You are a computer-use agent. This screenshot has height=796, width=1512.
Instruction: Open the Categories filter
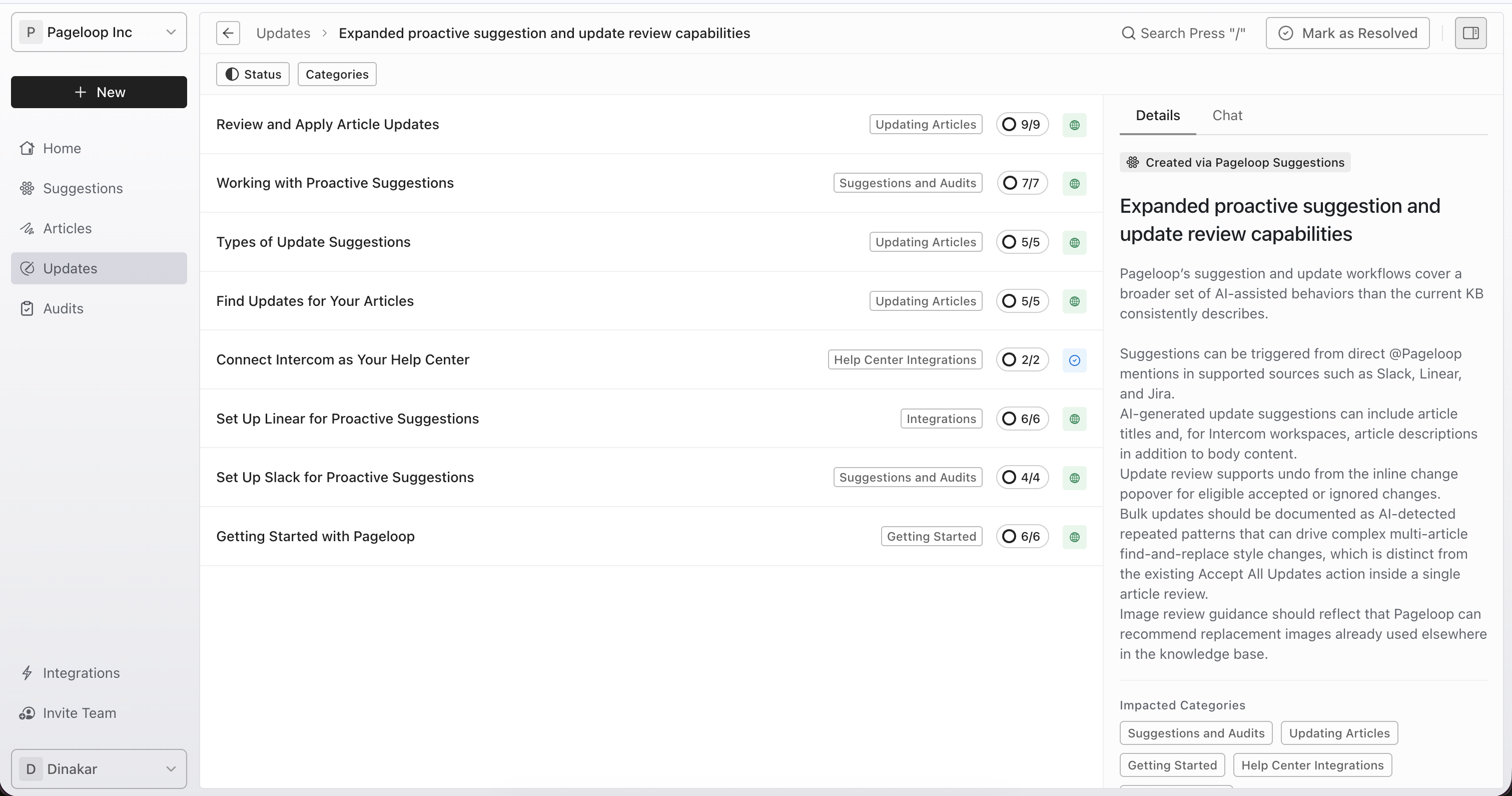click(x=337, y=74)
